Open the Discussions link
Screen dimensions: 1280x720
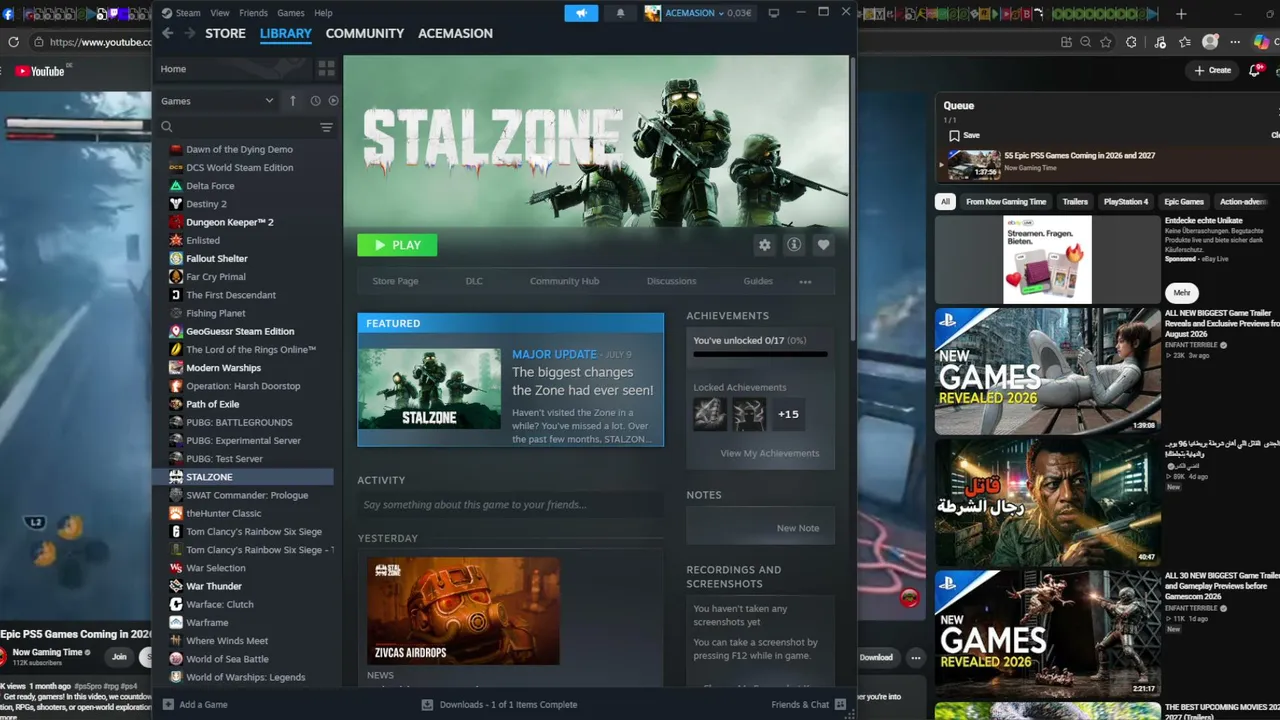click(x=671, y=281)
